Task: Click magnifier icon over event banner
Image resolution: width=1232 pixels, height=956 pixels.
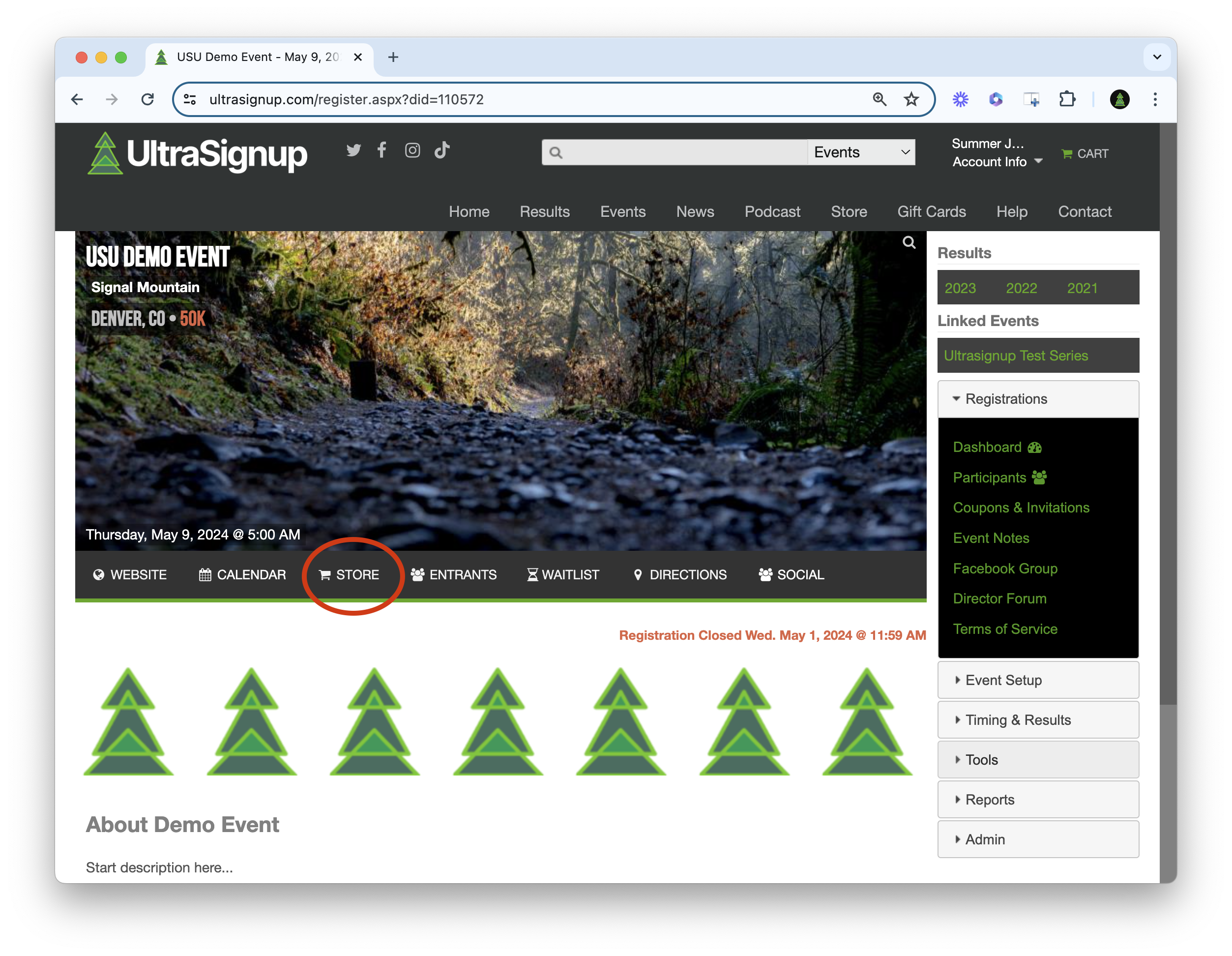Action: 909,242
